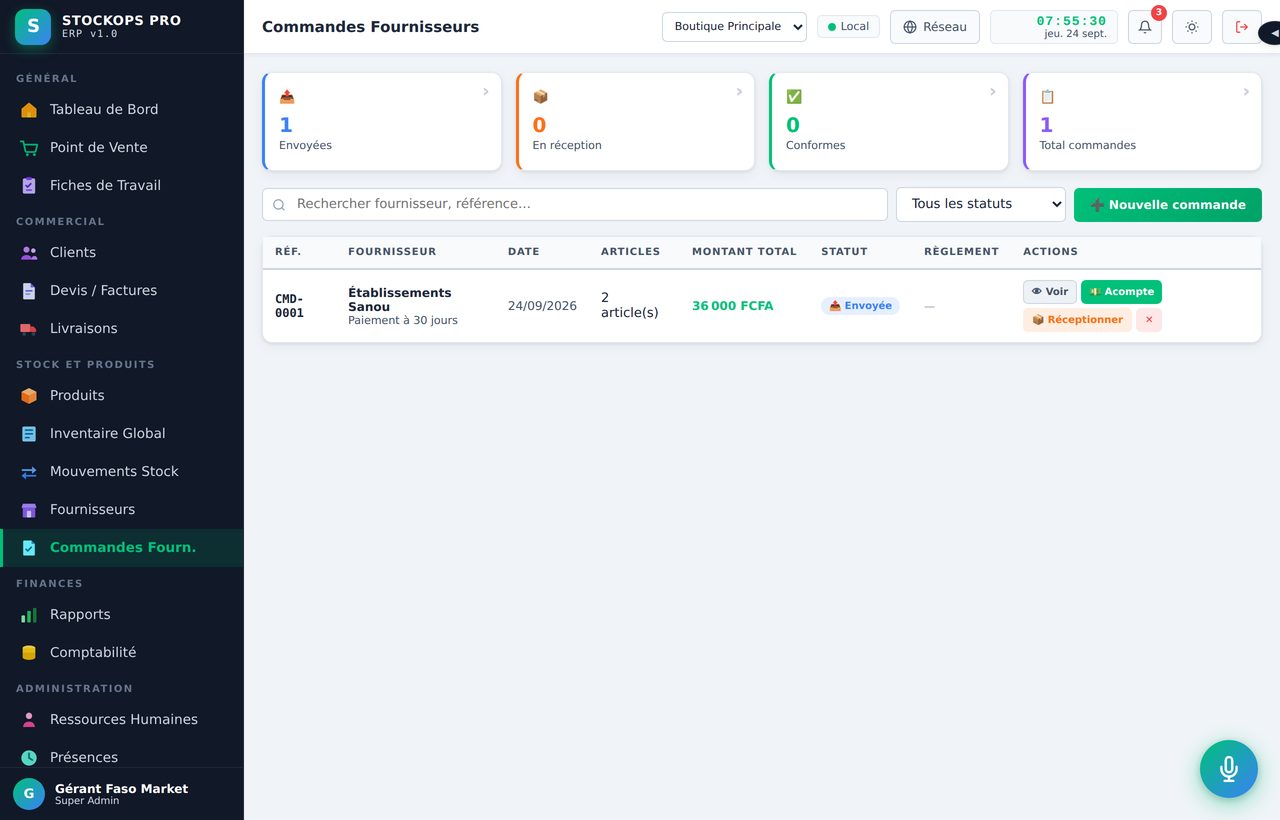Click the arrows icon for Mouvements Stock

click(29, 472)
